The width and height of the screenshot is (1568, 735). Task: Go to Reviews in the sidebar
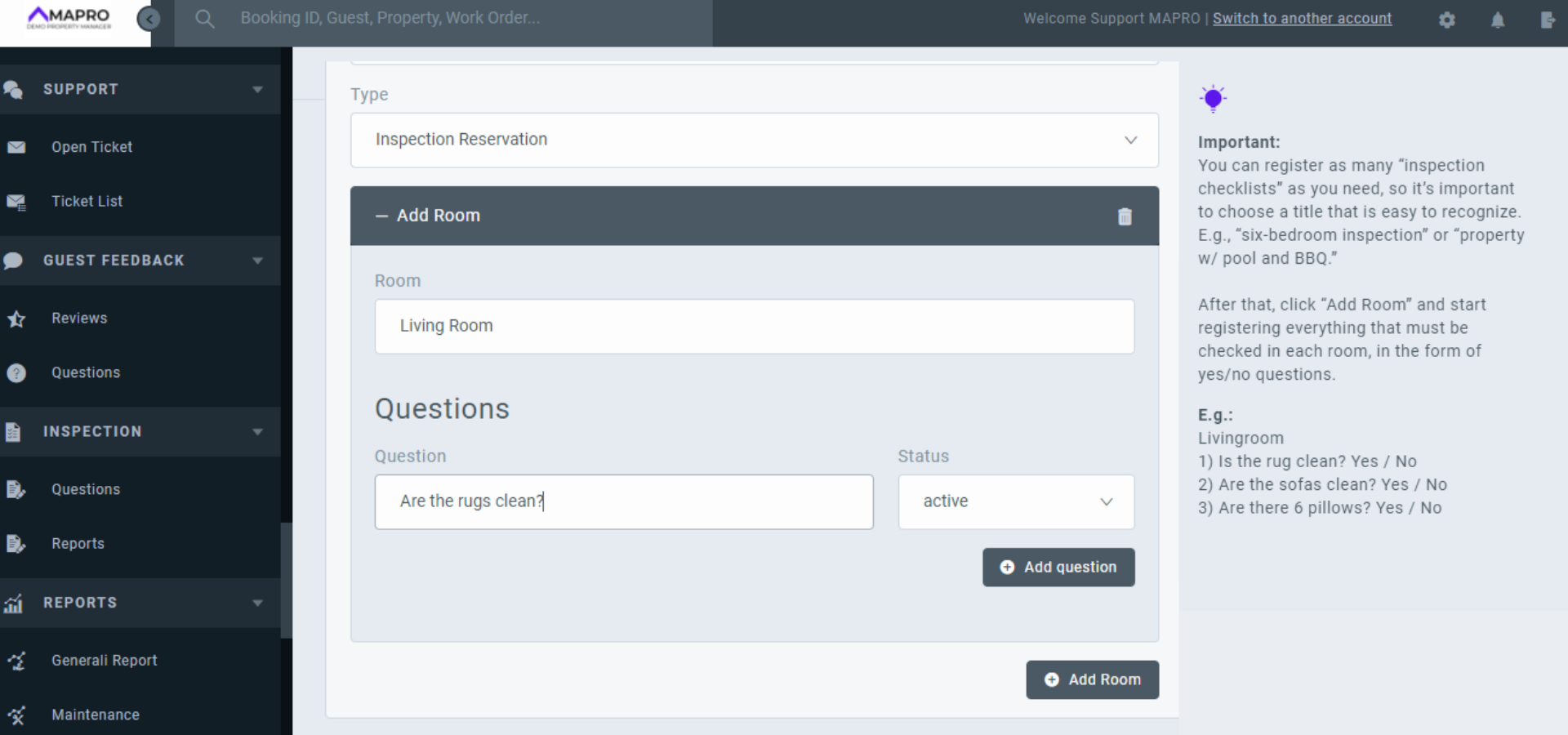(79, 318)
